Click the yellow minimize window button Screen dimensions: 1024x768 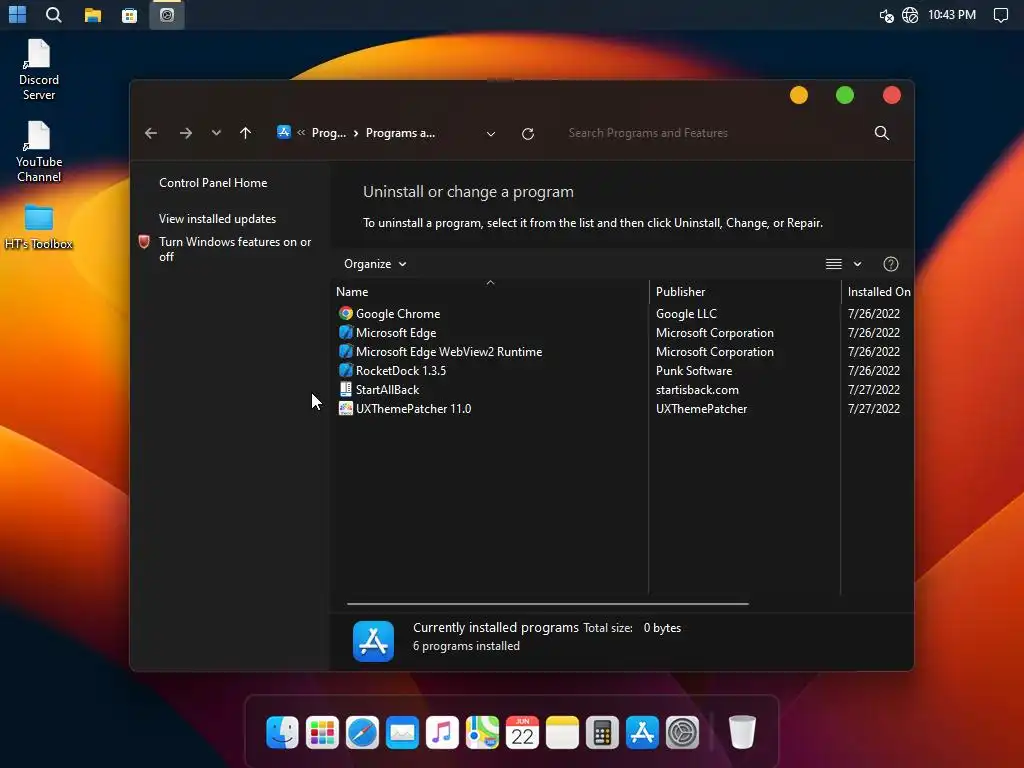pos(799,95)
